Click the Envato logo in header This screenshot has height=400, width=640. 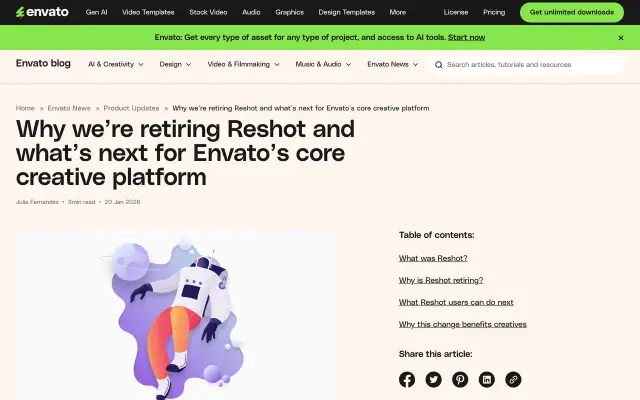click(42, 12)
